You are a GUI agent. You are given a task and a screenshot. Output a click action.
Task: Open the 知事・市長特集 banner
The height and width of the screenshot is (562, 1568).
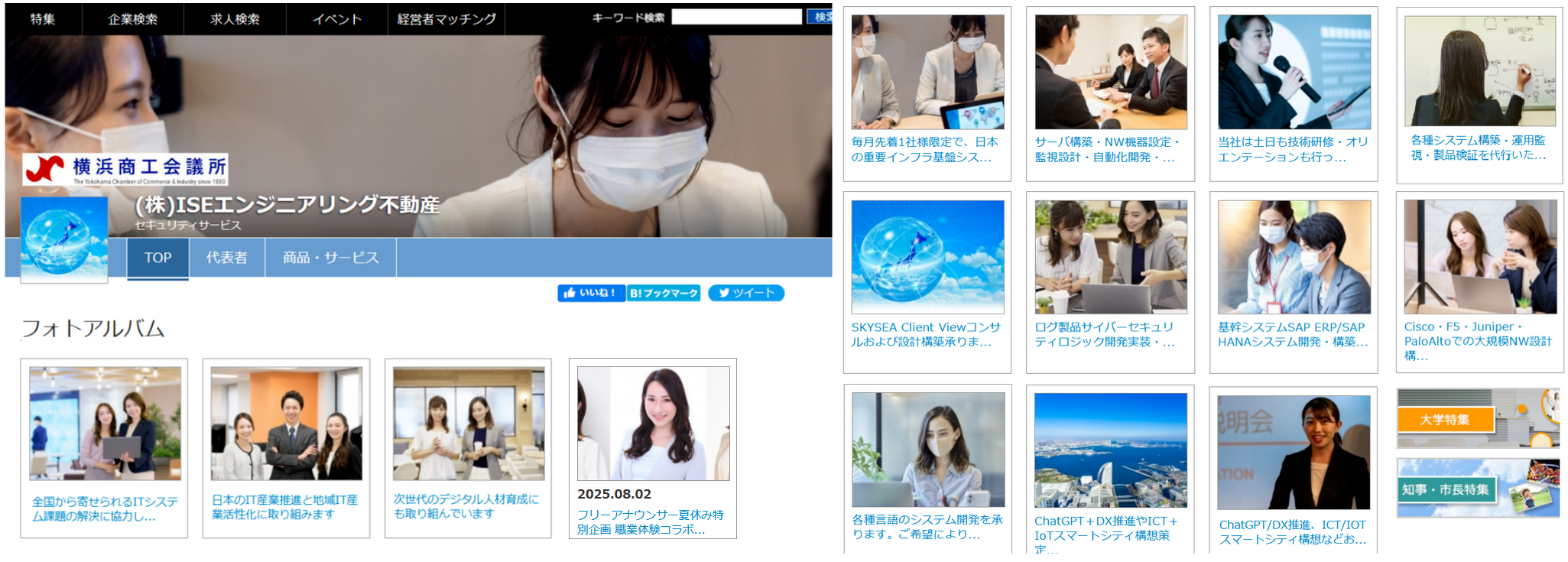pos(1477,488)
